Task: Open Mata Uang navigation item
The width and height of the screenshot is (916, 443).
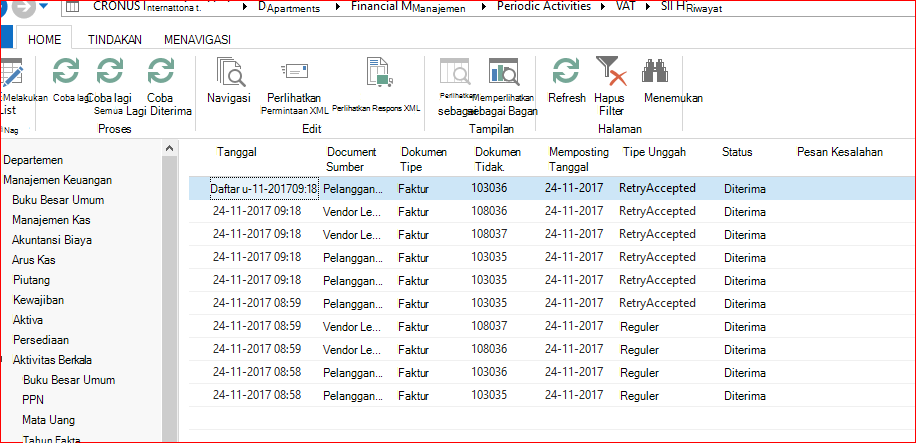Action: coord(48,420)
